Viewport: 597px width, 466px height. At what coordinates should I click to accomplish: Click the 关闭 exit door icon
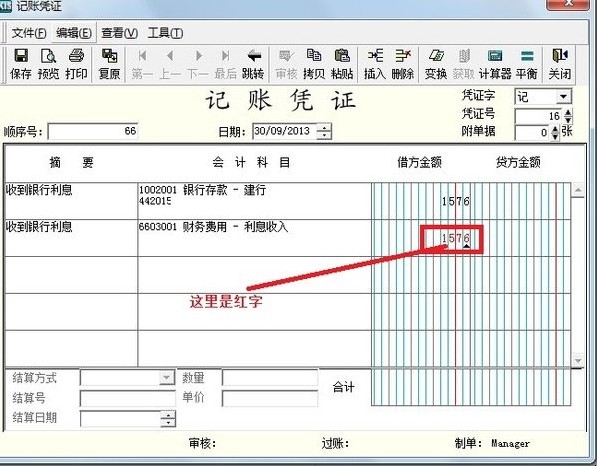560,64
